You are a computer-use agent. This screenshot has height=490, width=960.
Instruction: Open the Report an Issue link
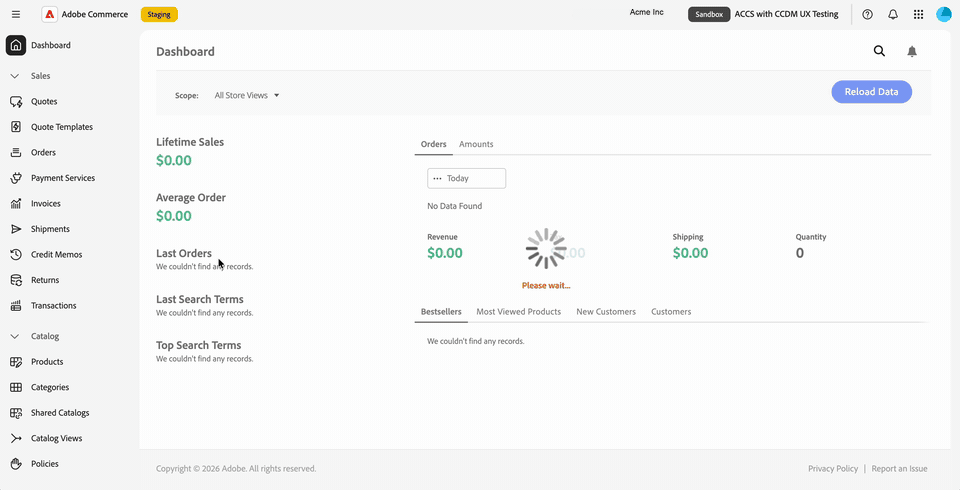(x=899, y=469)
